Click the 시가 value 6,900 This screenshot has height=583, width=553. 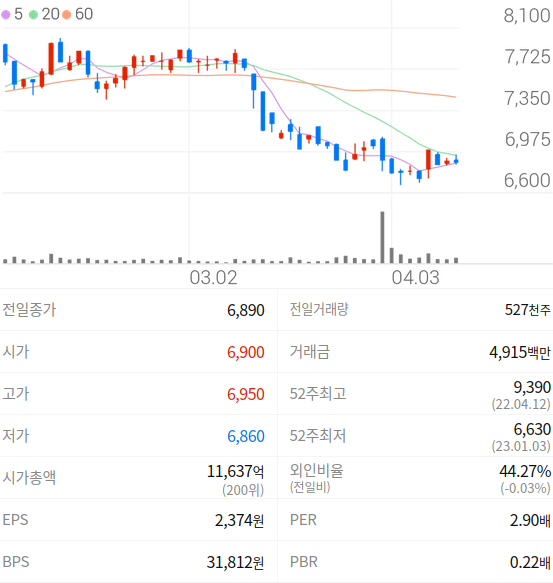coord(246,352)
